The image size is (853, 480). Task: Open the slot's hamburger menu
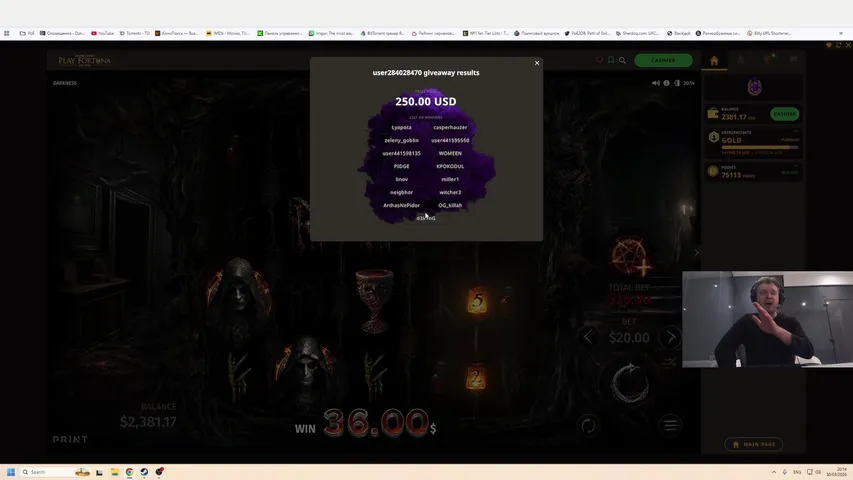[671, 425]
